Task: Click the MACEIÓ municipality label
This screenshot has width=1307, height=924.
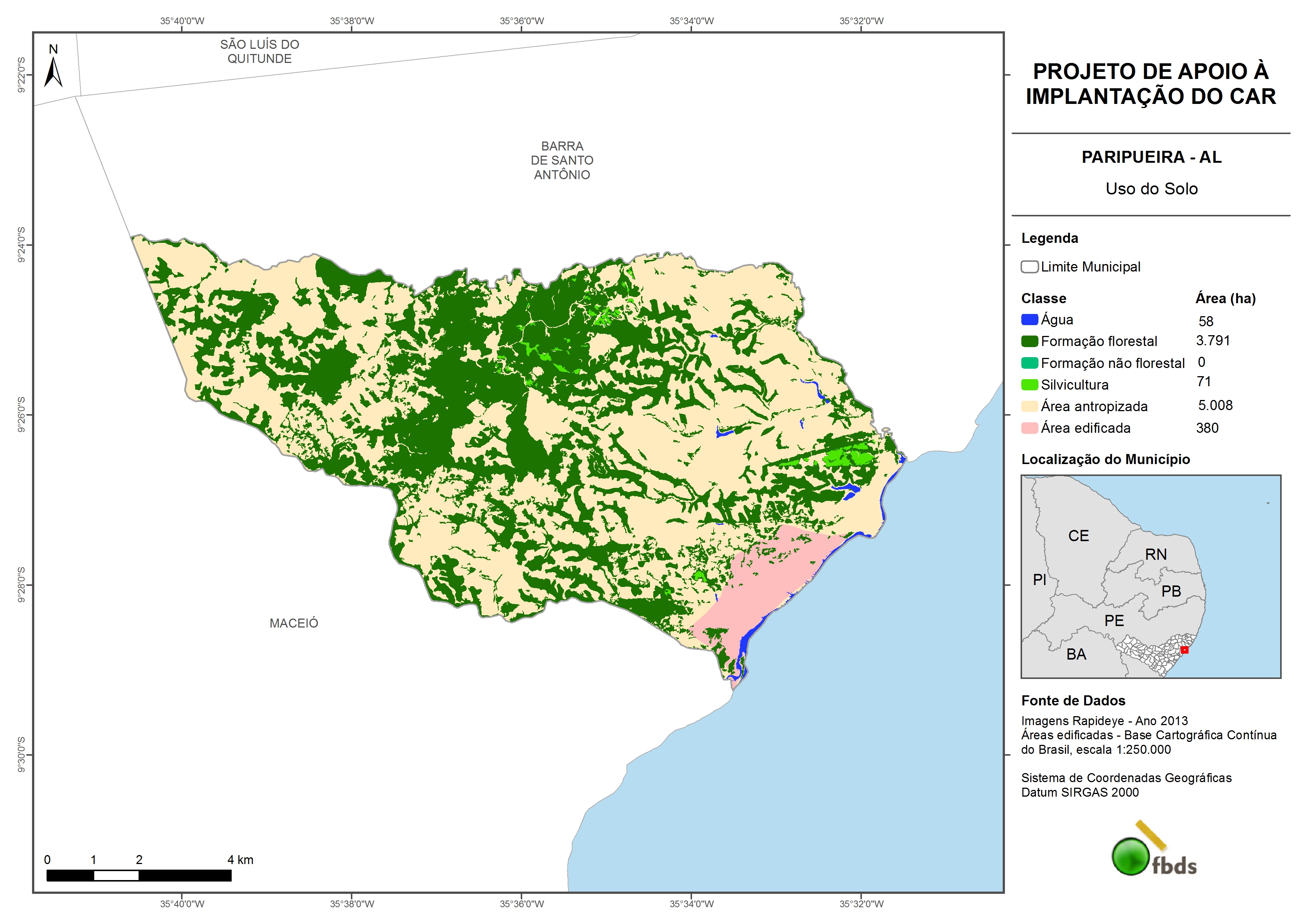Action: pyautogui.click(x=294, y=623)
